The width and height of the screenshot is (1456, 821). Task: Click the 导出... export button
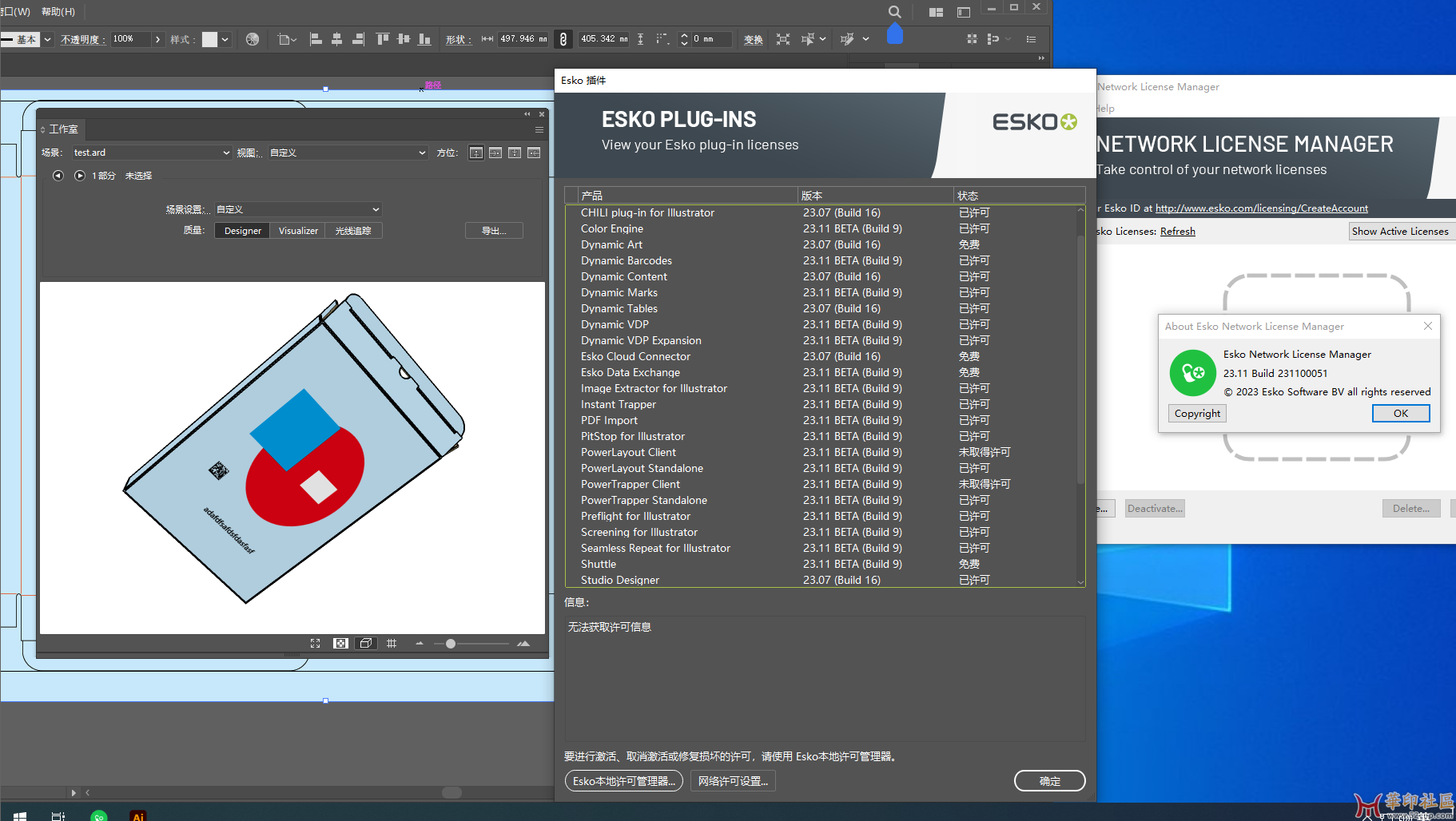click(x=494, y=231)
